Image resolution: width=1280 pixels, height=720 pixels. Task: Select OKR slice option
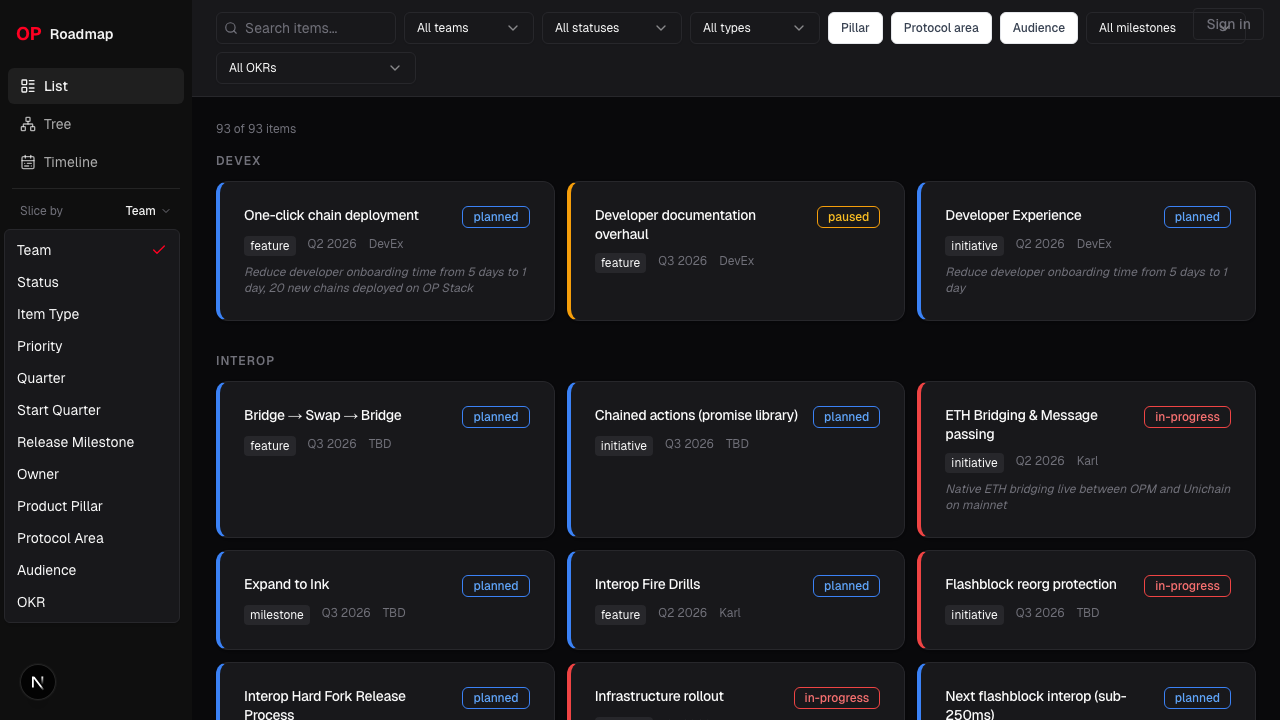coord(92,602)
